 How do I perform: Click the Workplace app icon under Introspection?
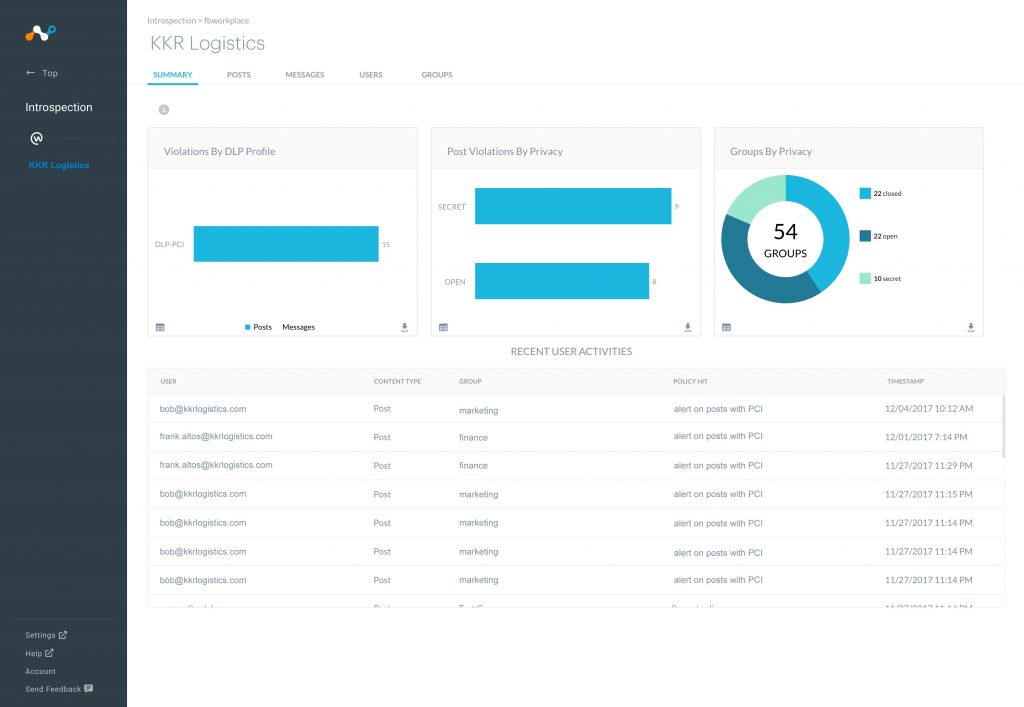point(37,138)
